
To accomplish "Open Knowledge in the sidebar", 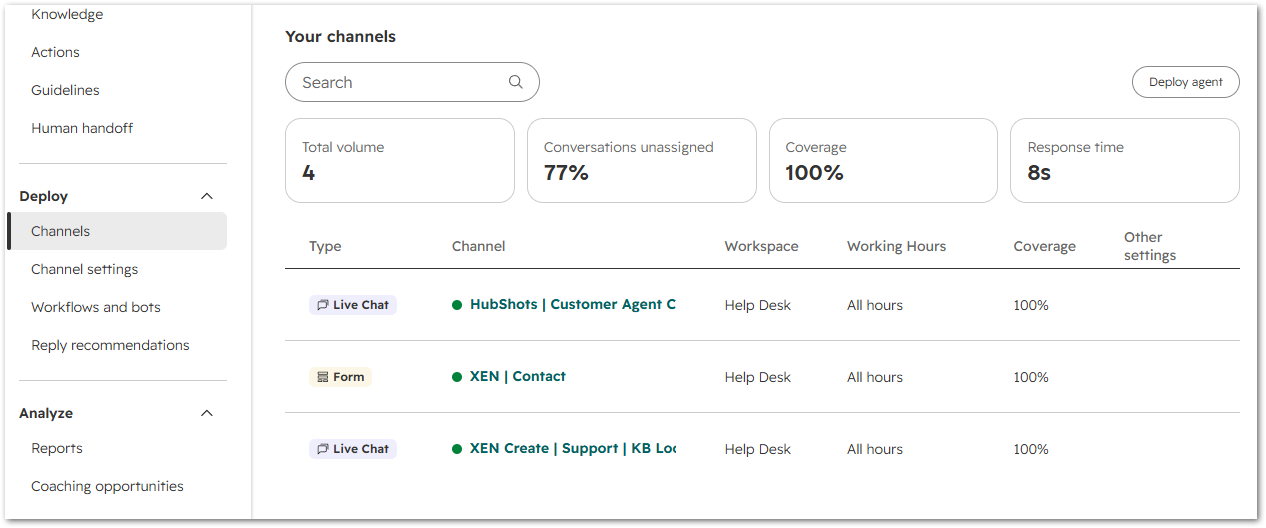I will [67, 14].
